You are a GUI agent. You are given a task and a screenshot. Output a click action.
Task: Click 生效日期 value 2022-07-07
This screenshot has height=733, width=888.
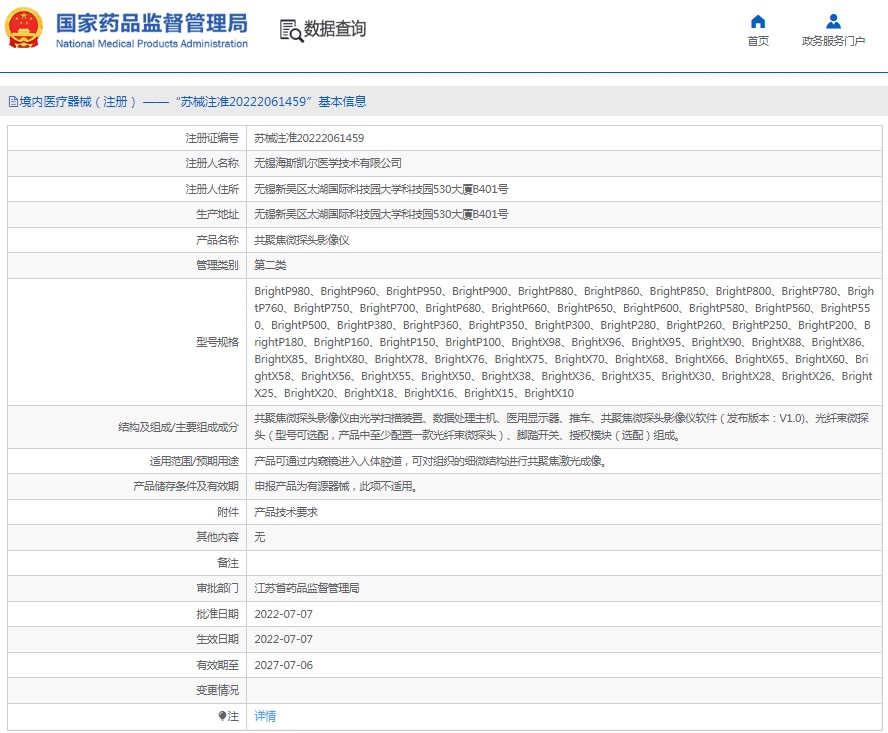coord(283,639)
